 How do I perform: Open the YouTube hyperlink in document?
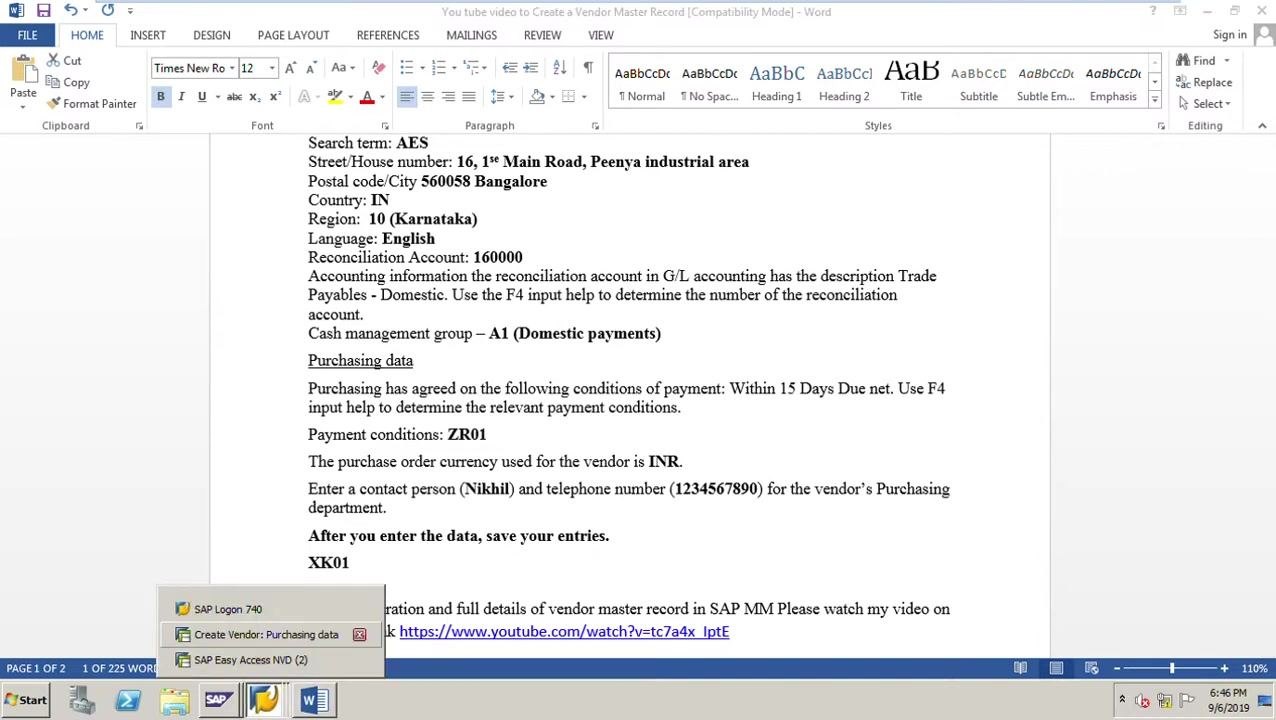point(564,632)
